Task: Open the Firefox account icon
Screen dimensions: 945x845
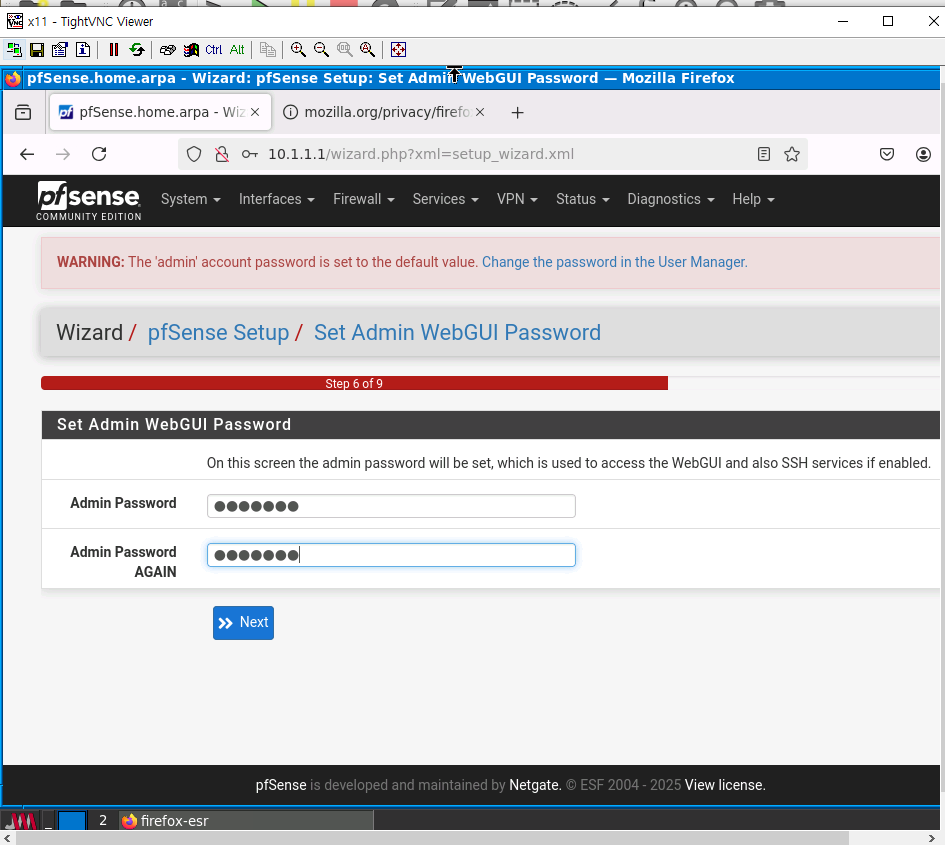Action: point(923,154)
